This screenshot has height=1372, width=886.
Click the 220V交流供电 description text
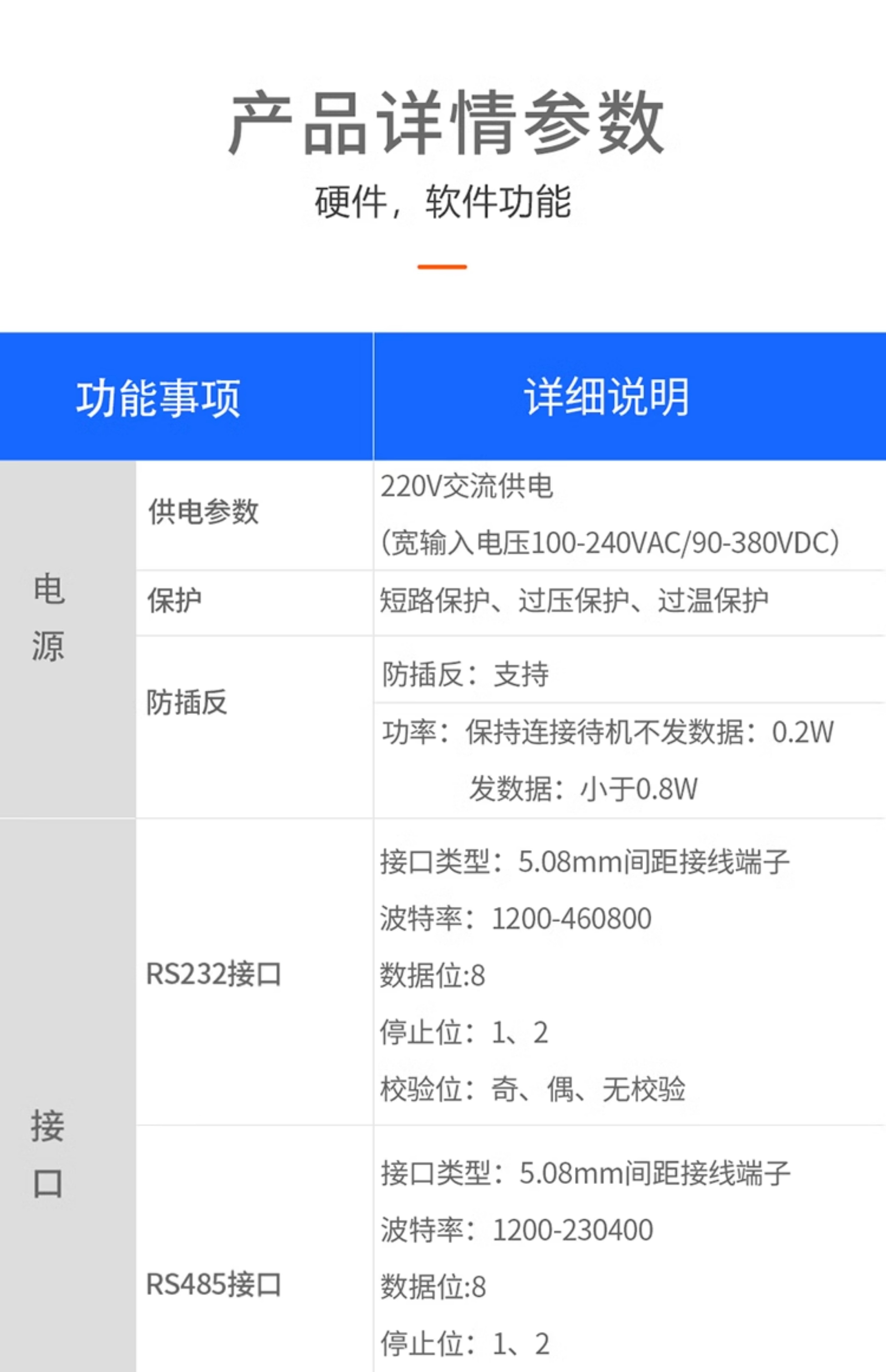(x=467, y=487)
